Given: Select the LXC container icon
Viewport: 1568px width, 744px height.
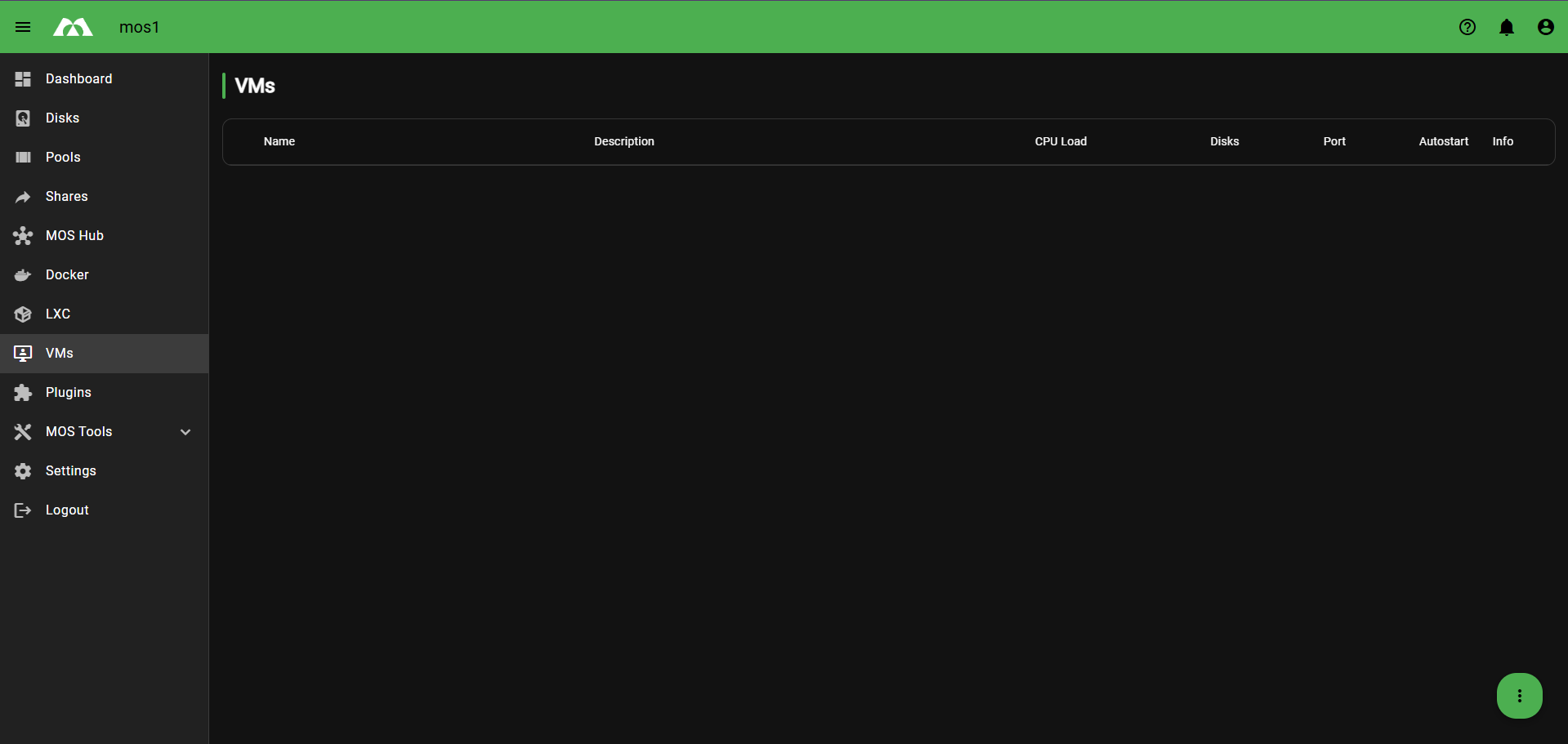Looking at the screenshot, I should click(22, 314).
